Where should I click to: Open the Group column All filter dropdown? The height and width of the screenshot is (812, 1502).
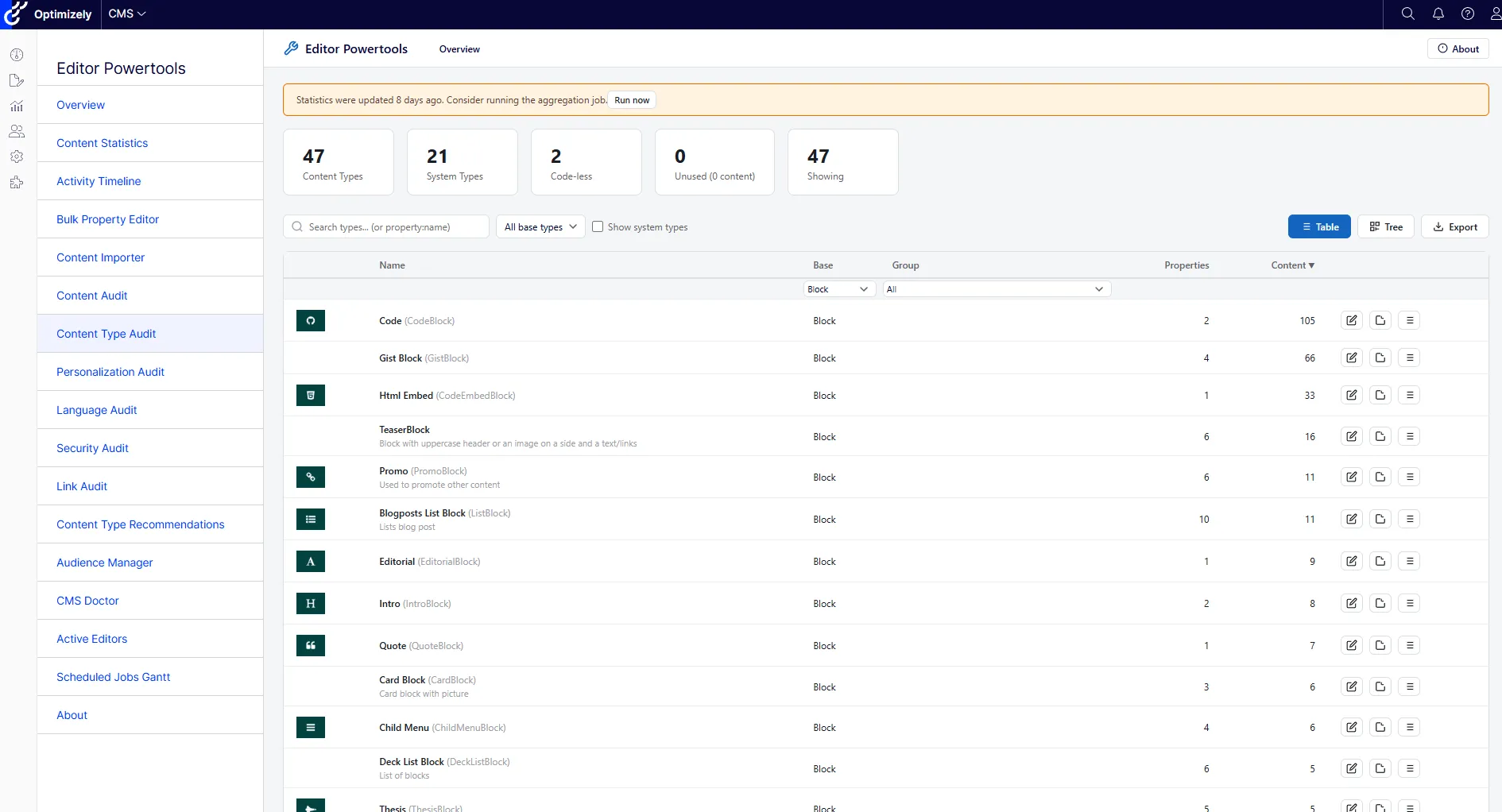(997, 289)
